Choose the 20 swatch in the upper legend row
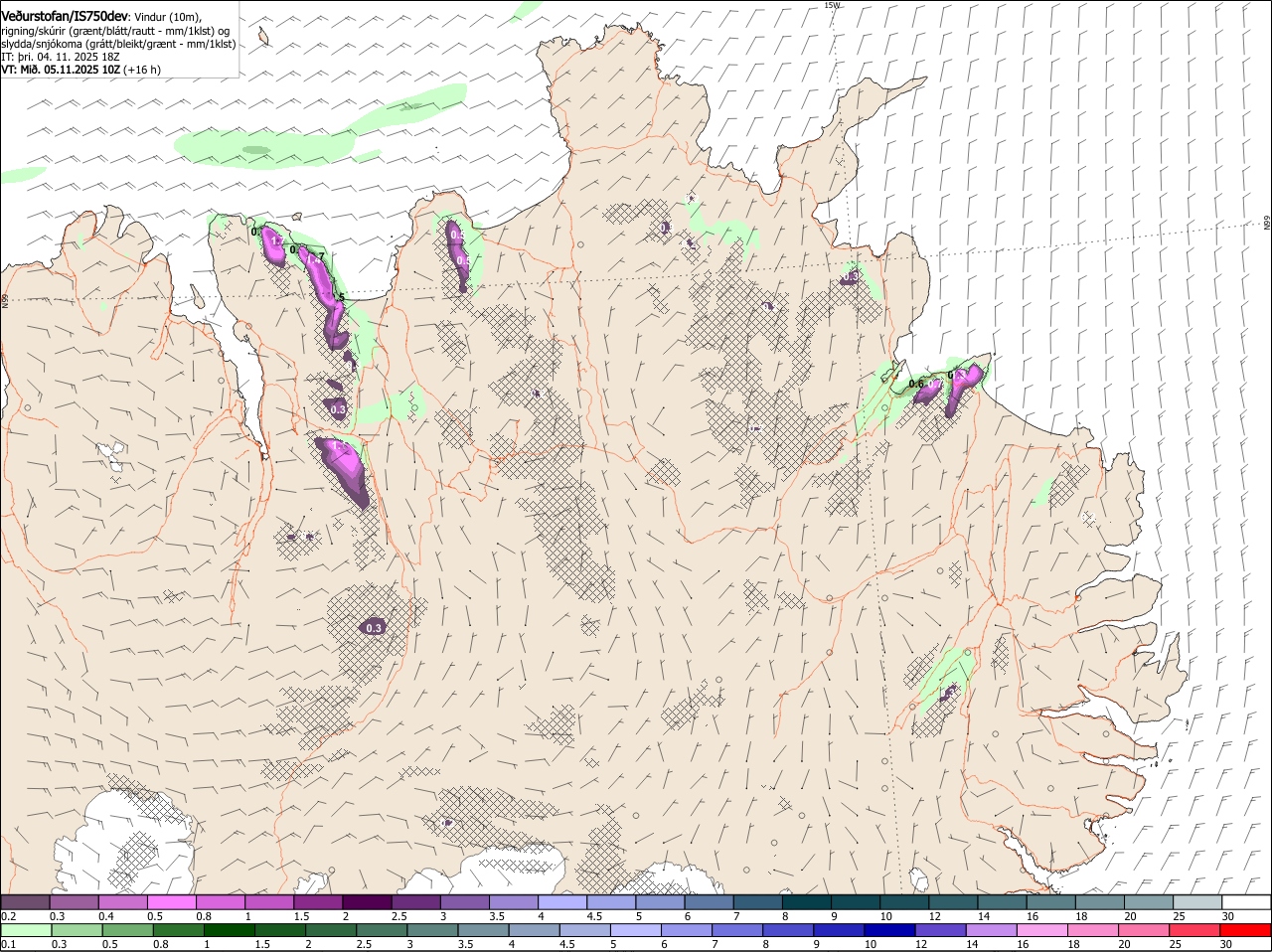1272x952 pixels. tap(1148, 902)
